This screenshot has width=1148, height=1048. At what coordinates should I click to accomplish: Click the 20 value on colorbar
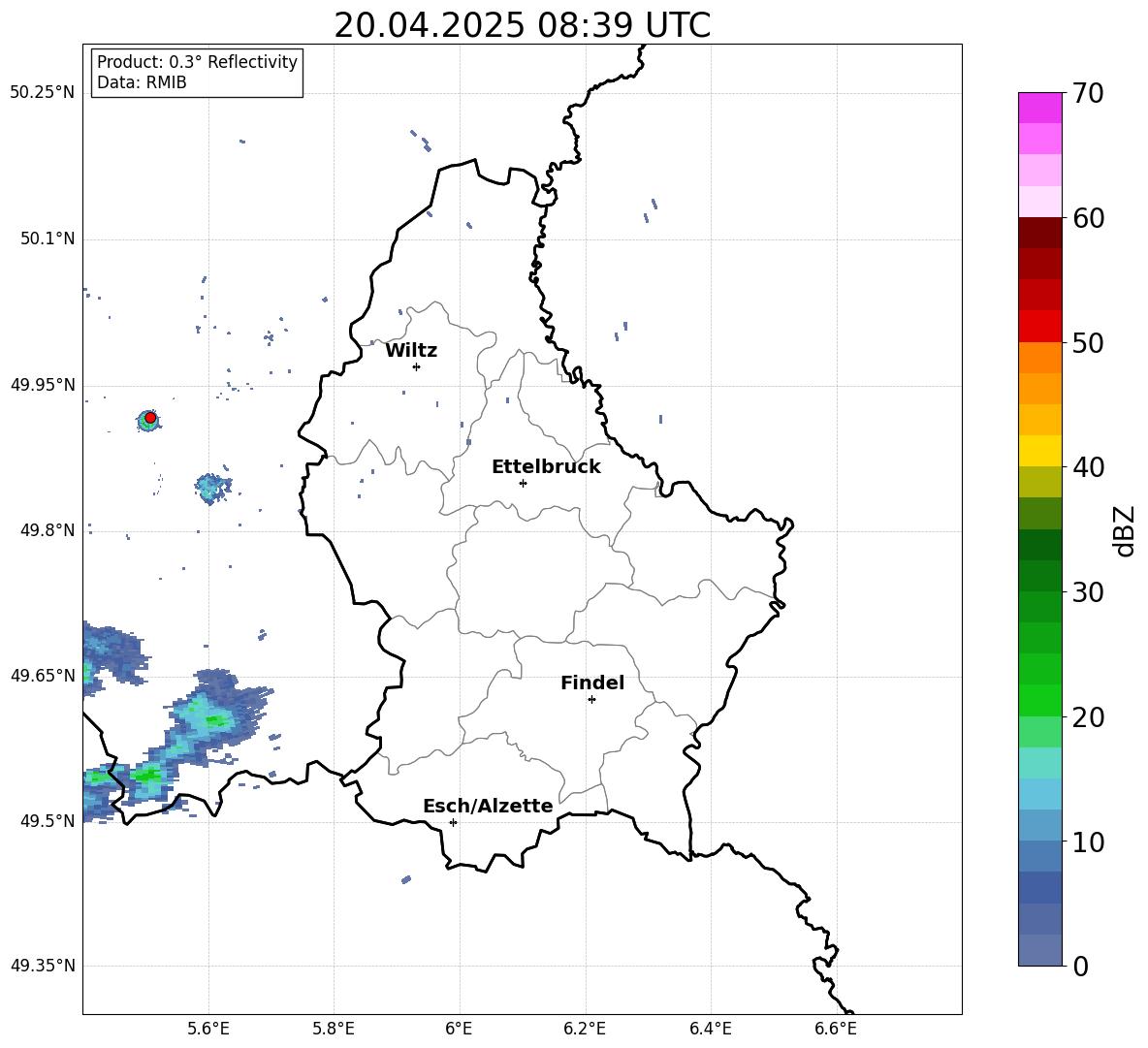point(1087,717)
